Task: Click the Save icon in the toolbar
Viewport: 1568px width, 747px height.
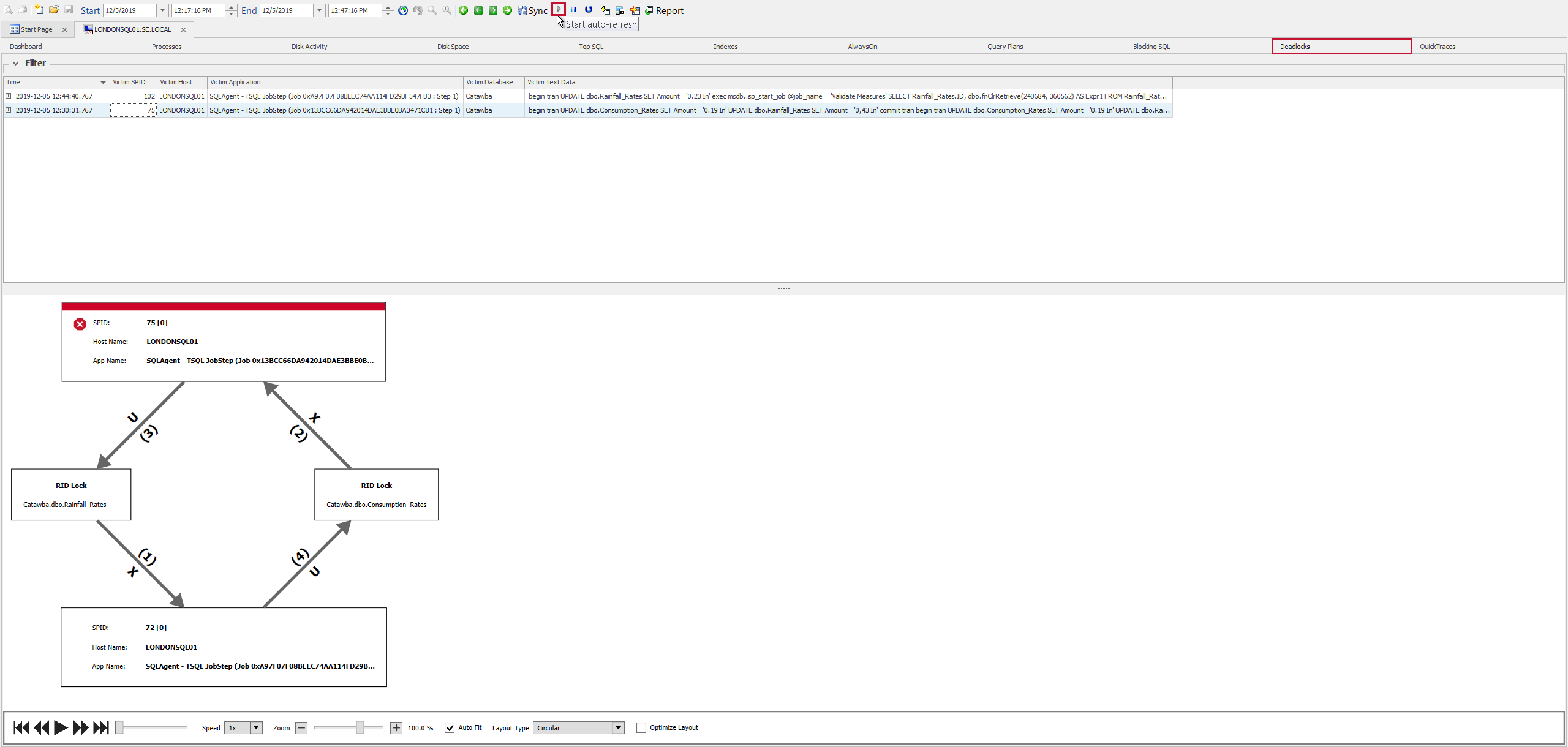Action: [69, 10]
